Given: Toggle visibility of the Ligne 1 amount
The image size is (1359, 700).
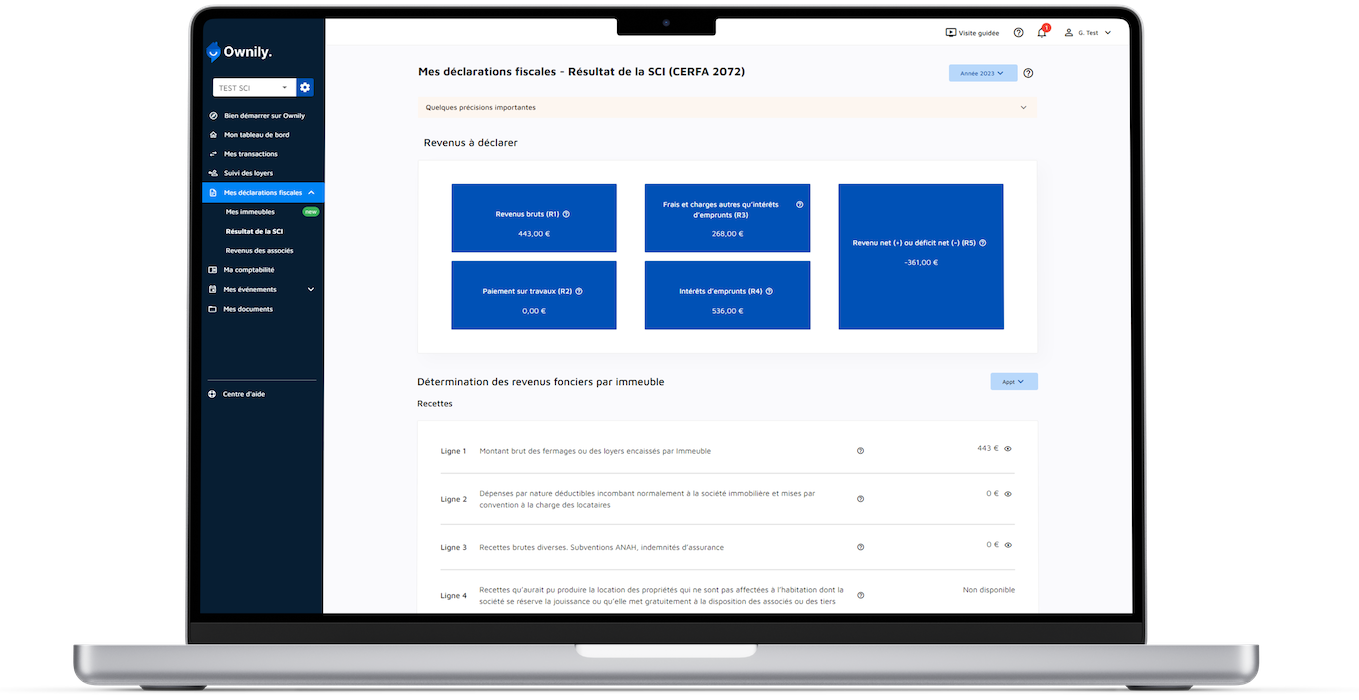Looking at the screenshot, I should [1007, 448].
